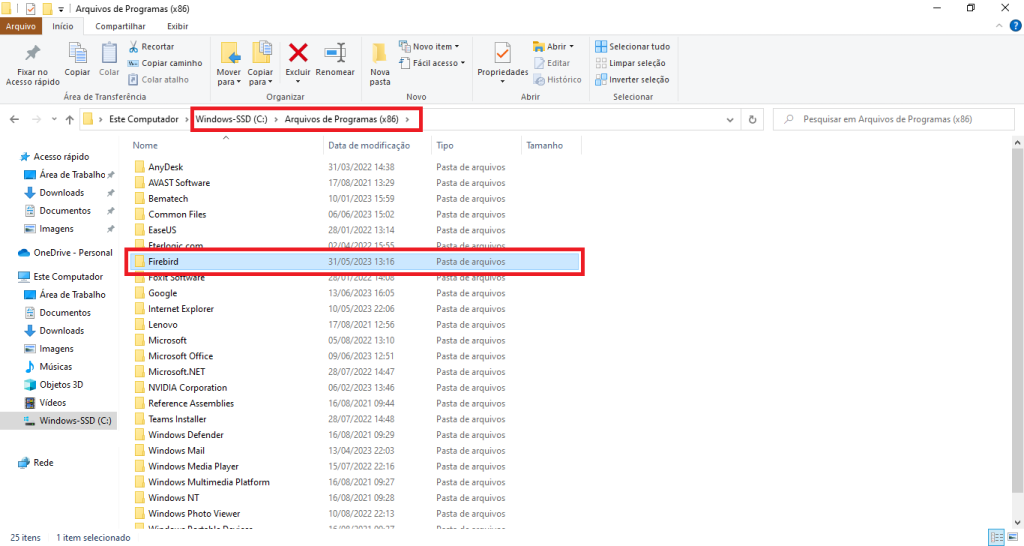Click the Colar clipboard icon
Screen dimensions: 1024x546
click(x=109, y=53)
